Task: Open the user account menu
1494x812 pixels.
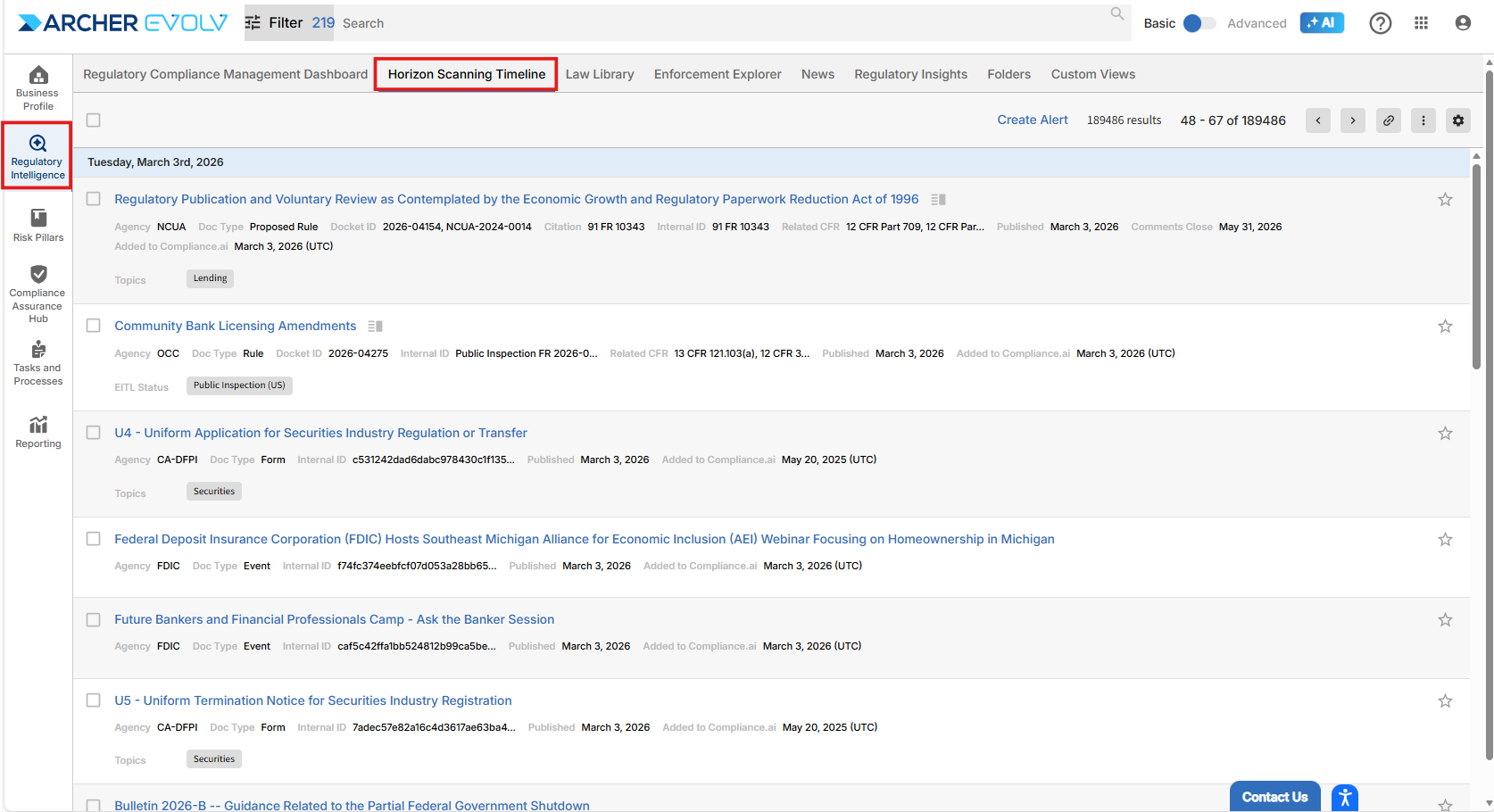Action: click(x=1462, y=23)
